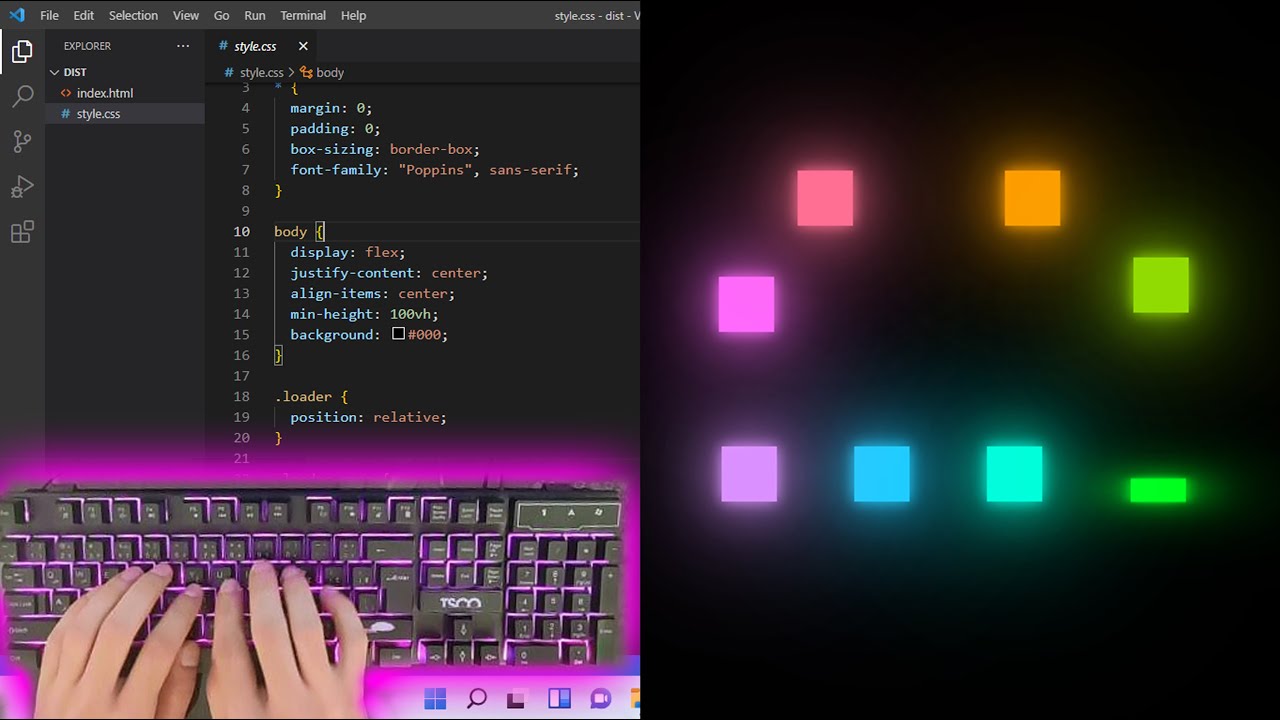Click 'align-items: center;' code line
This screenshot has width=1280, height=720.
click(x=373, y=294)
